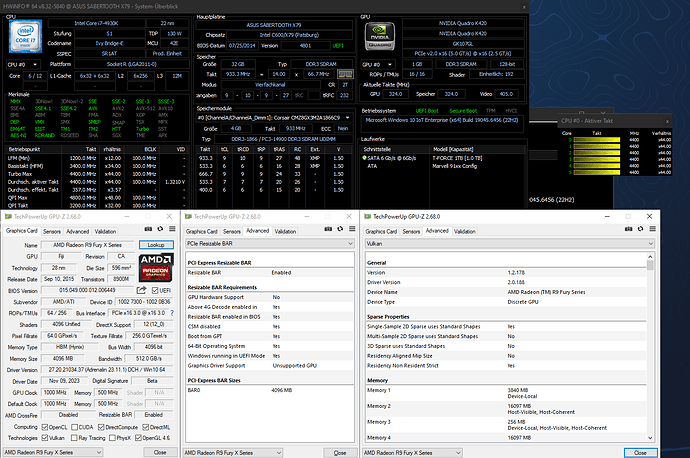This screenshot has width=690, height=458.
Task: Click the screenshot camera in the right GPU-Z window
Action: click(628, 229)
